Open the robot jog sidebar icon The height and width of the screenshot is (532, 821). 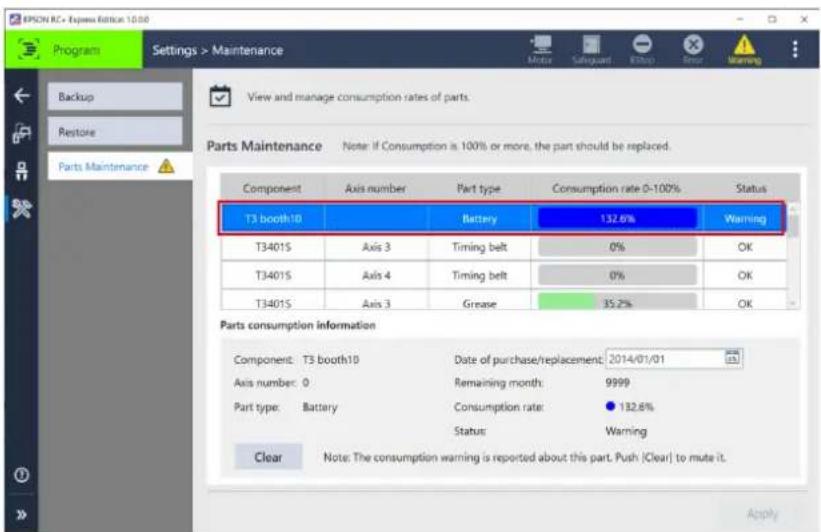21,133
